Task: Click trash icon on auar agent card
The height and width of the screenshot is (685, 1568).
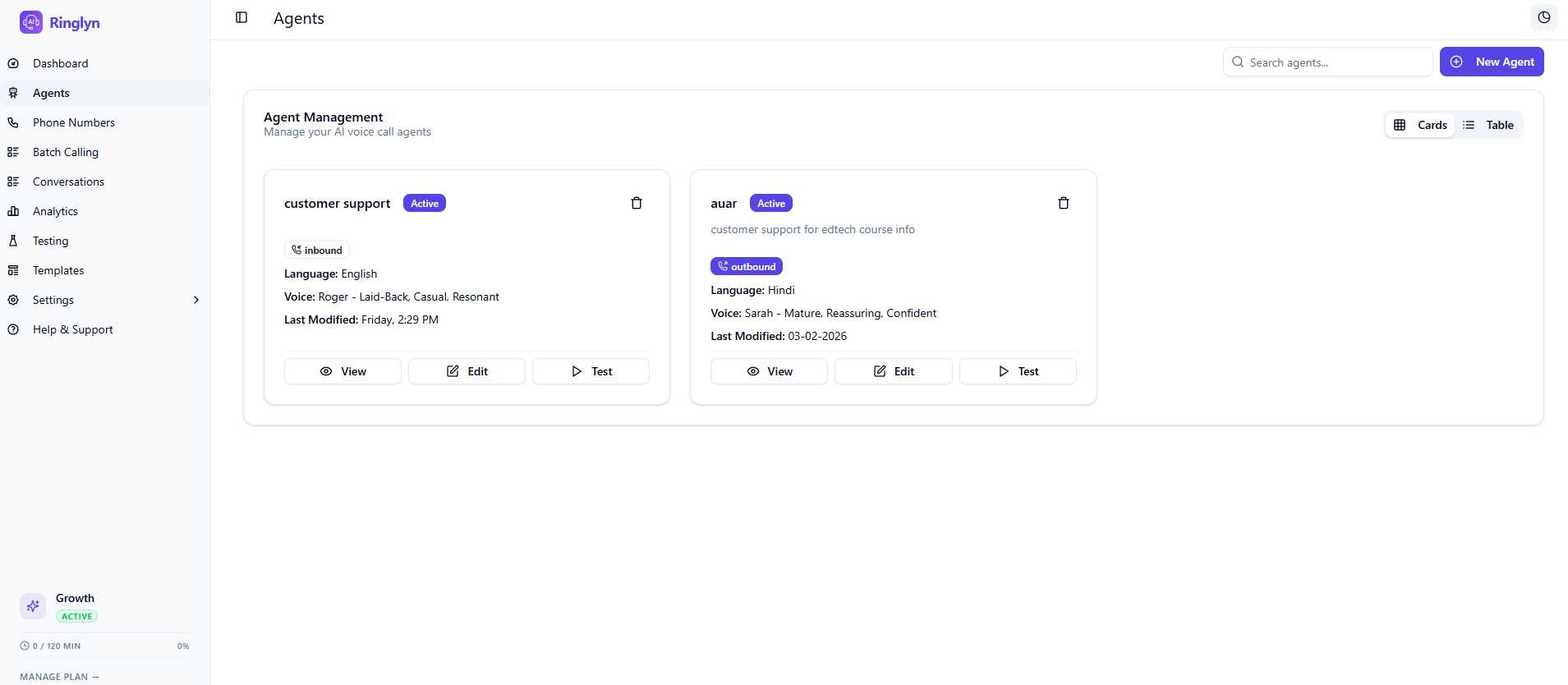Action: tap(1064, 203)
